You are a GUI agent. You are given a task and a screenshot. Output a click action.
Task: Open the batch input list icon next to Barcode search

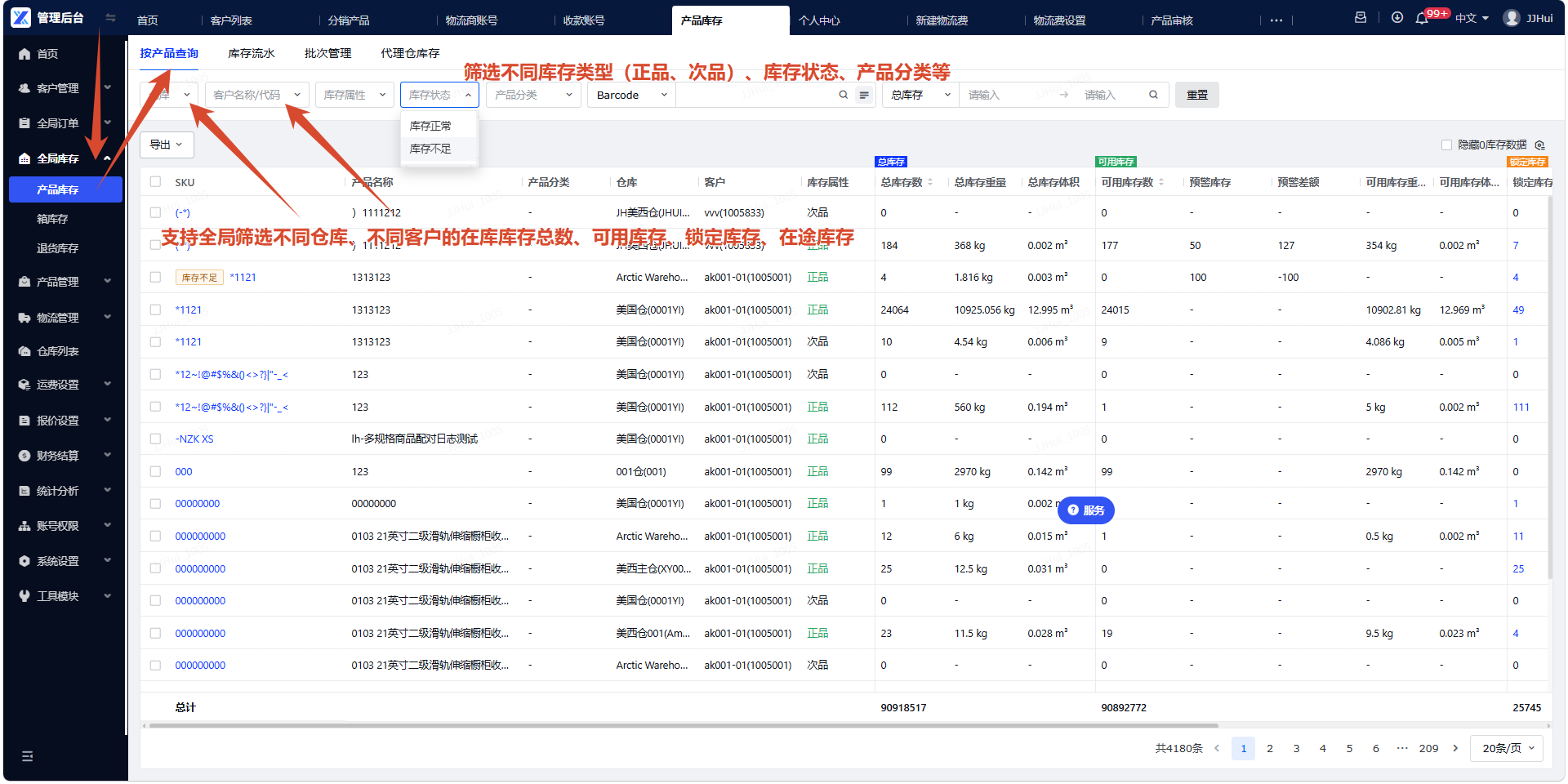coord(864,96)
